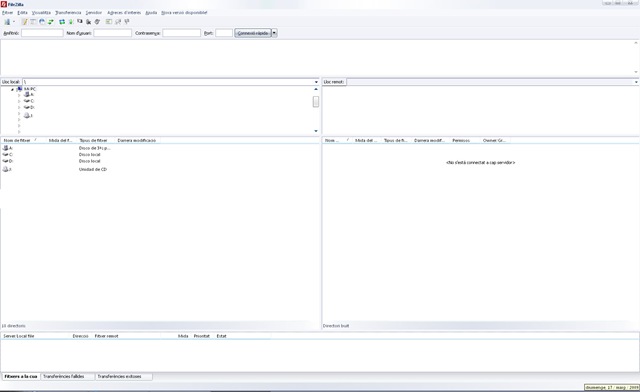The image size is (640, 392).
Task: Toggle directory comparison icon
Action: [x=118, y=22]
